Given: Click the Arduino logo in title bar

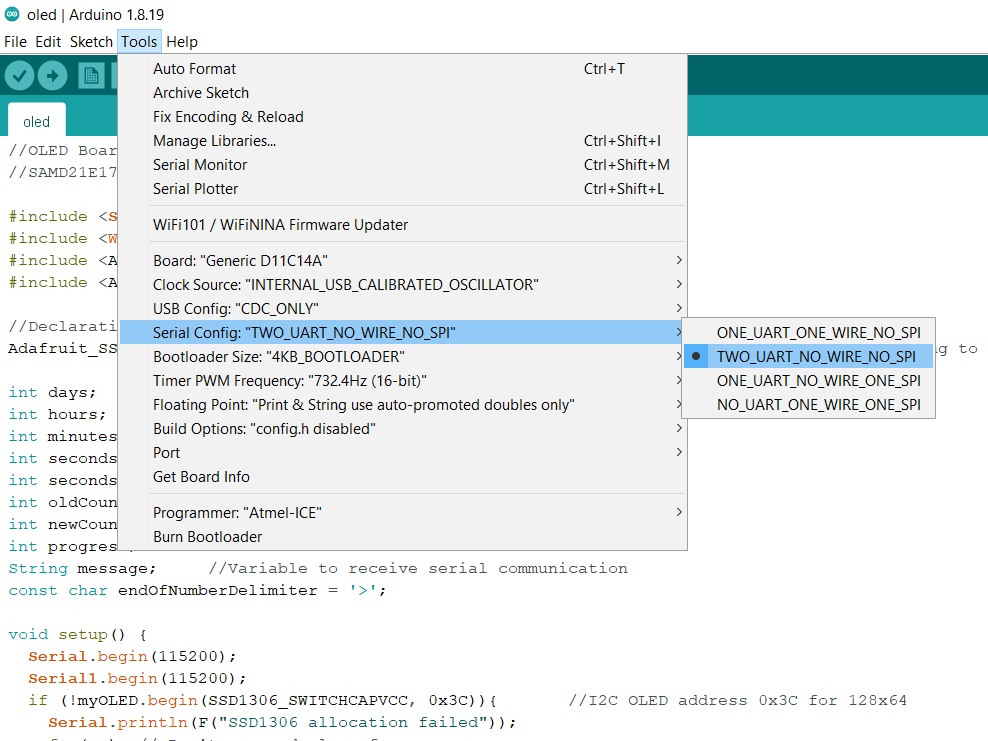Looking at the screenshot, I should [11, 14].
